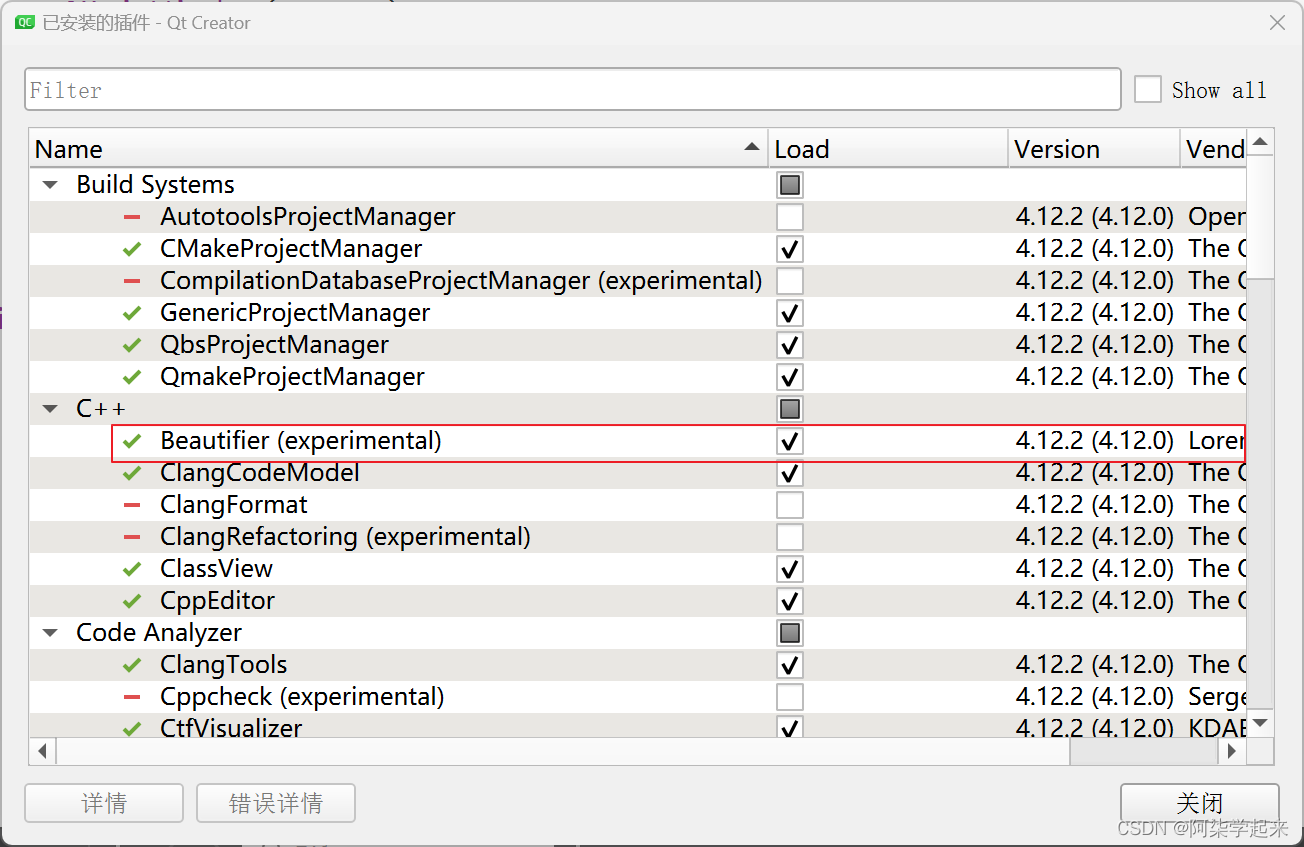Click the green check icon beside ClassView
1304x847 pixels.
(132, 569)
